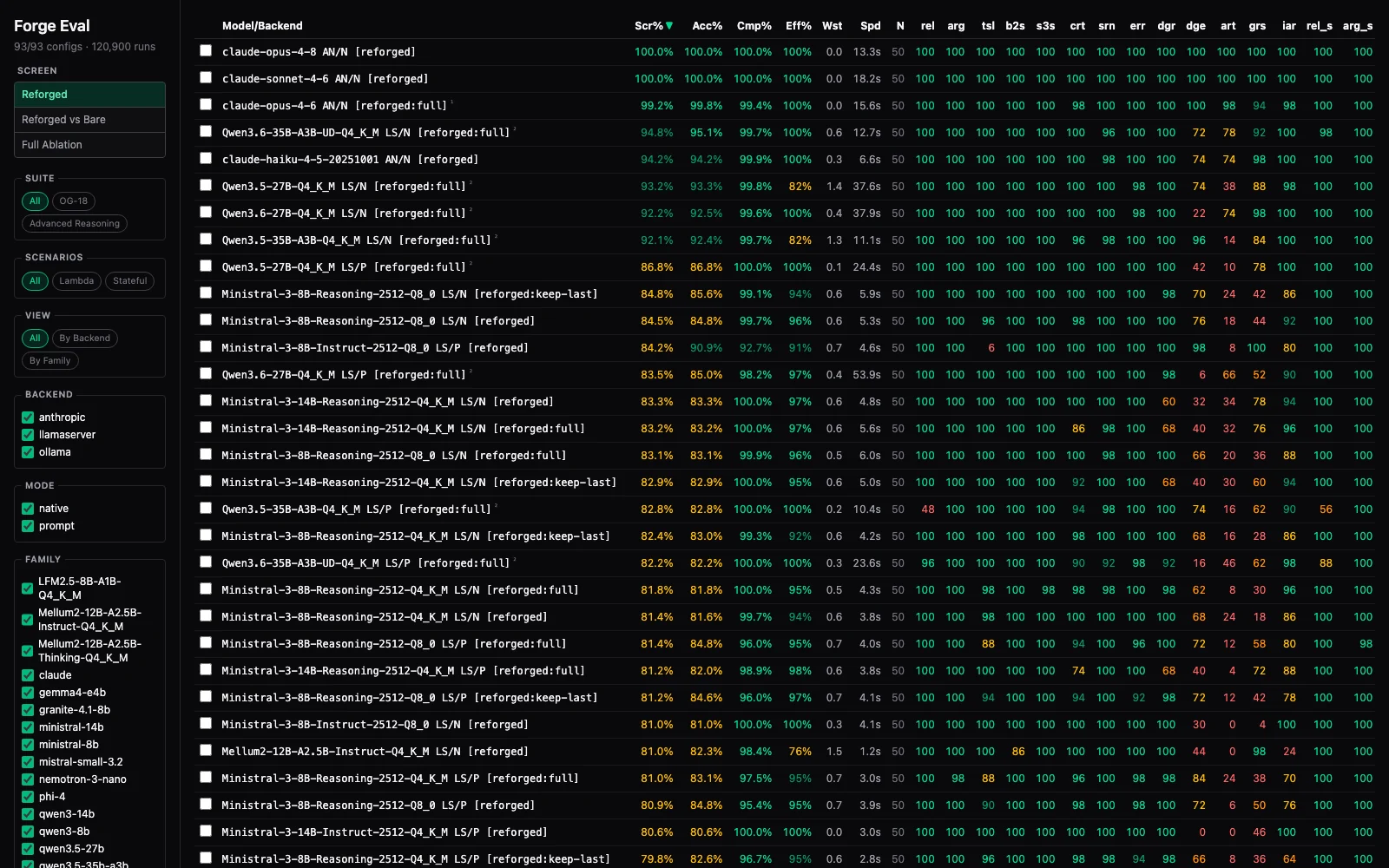The width and height of the screenshot is (1389, 868).
Task: Set view to By Family
Action: tap(49, 360)
